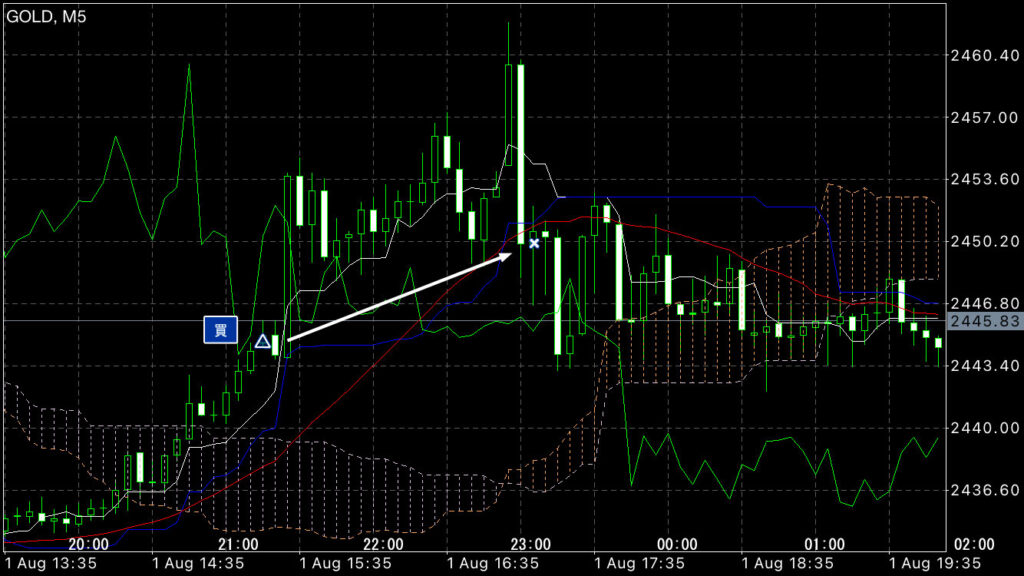Click the 2443.40 price axis label
This screenshot has height=576, width=1024.
(984, 366)
